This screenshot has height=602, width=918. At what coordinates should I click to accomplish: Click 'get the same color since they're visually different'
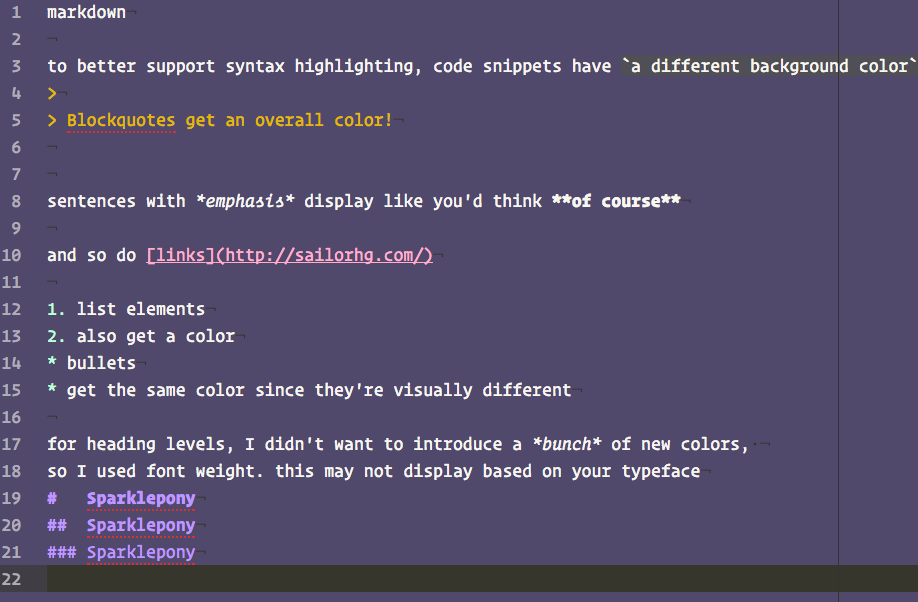[319, 390]
